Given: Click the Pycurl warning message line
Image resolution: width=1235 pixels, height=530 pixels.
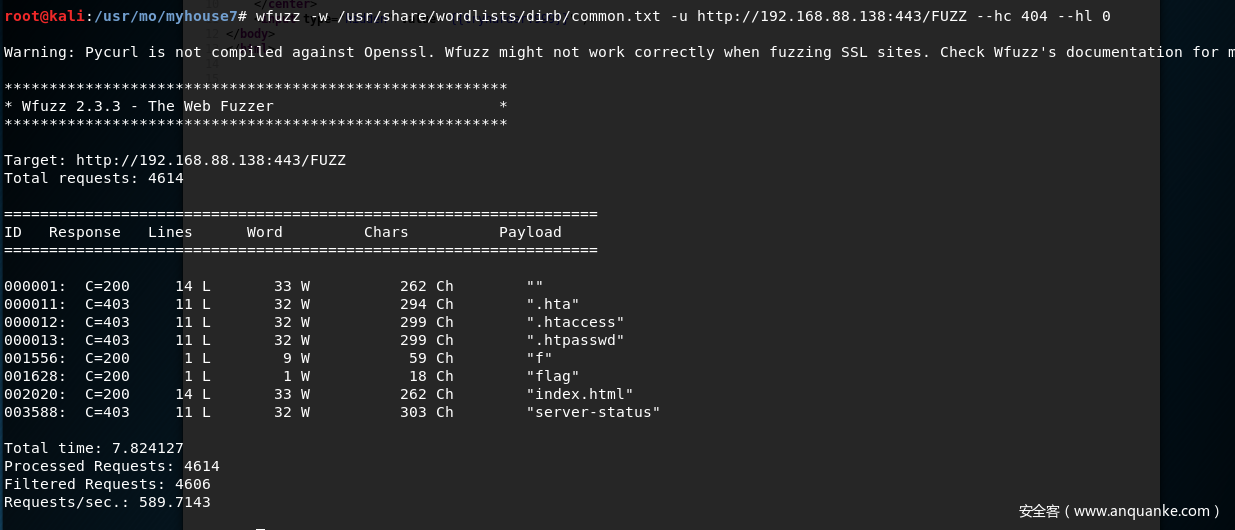Looking at the screenshot, I should click(619, 52).
